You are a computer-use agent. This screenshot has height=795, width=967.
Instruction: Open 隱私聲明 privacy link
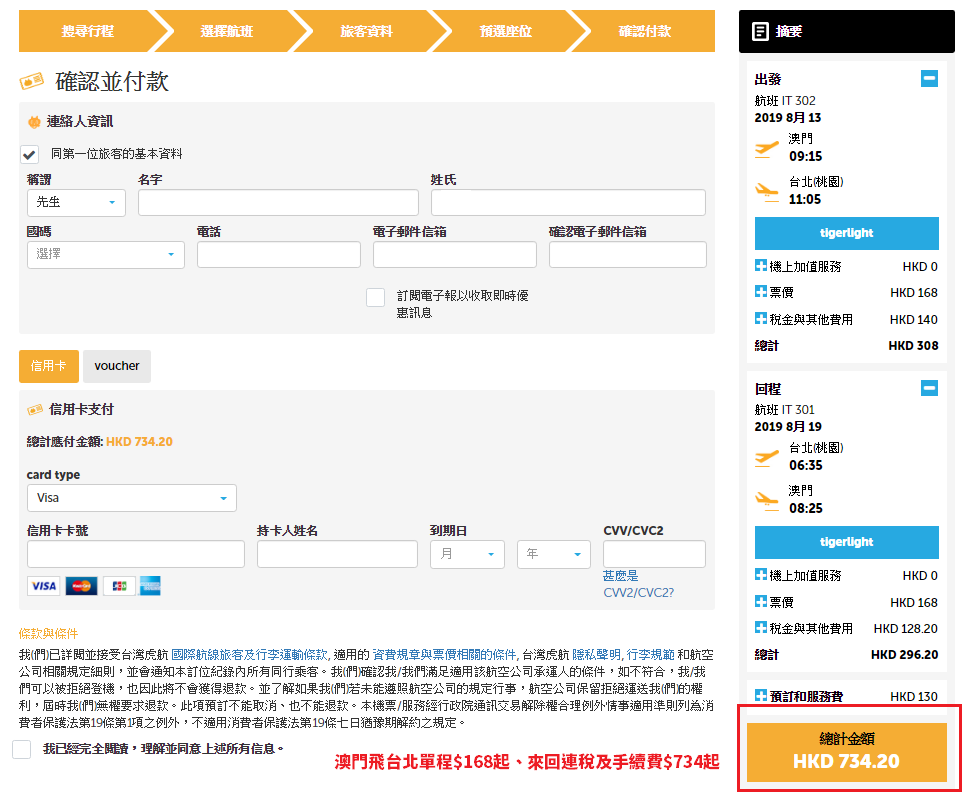click(x=596, y=654)
